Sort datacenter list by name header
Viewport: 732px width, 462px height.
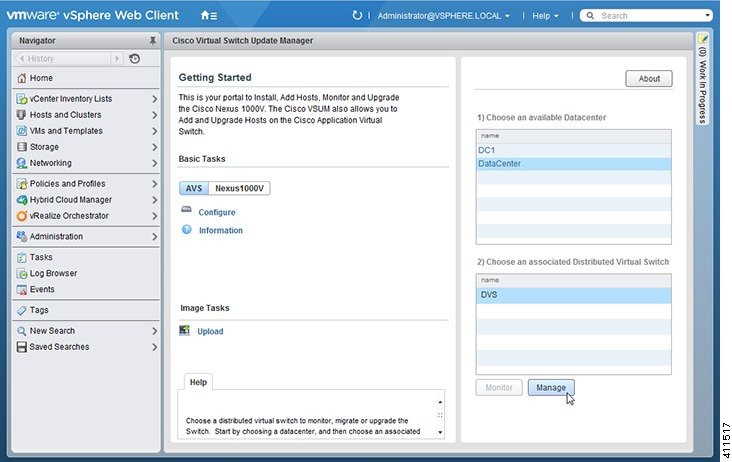[x=573, y=136]
